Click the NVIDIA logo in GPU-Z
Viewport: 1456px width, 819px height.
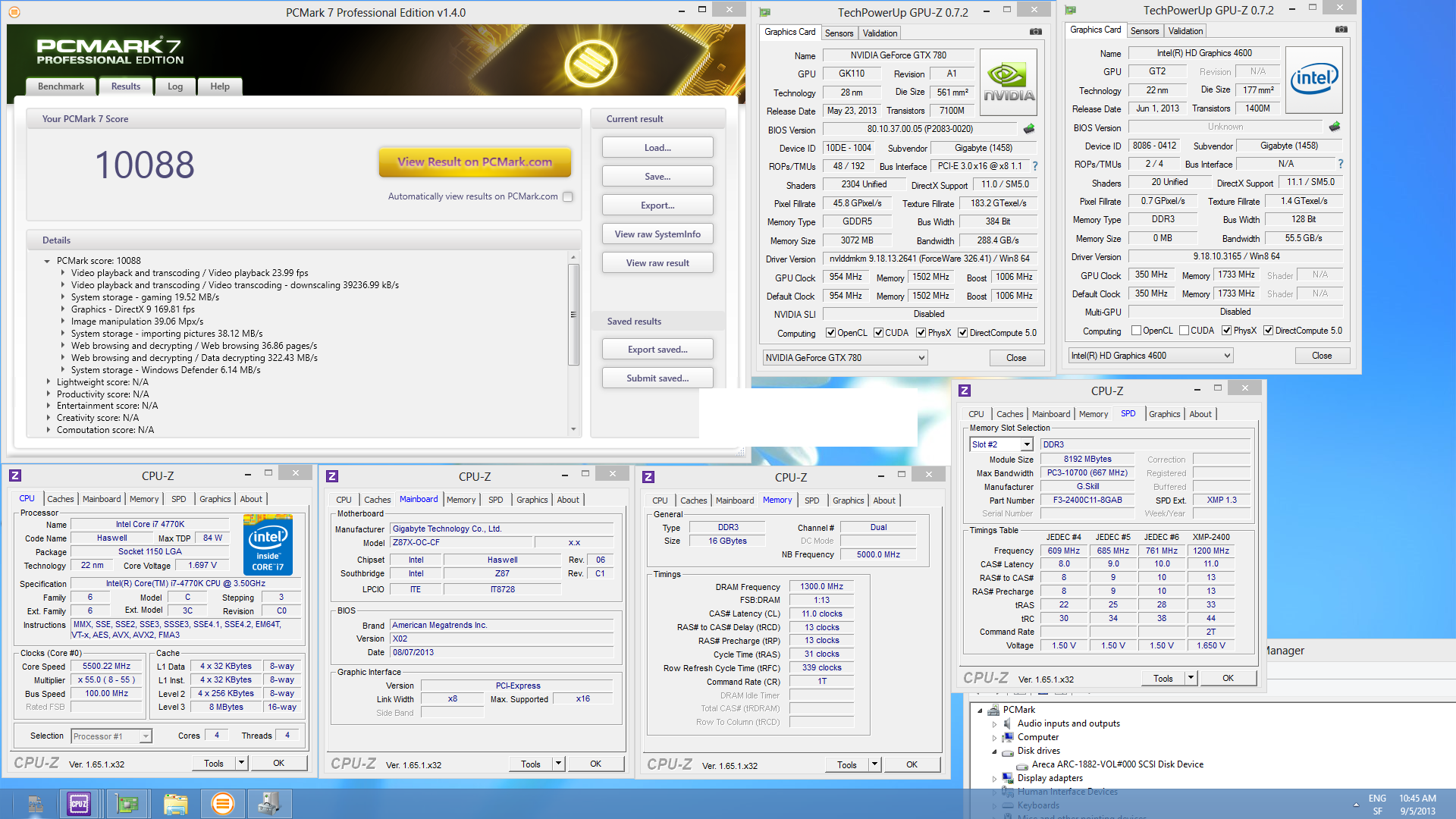coord(1009,82)
